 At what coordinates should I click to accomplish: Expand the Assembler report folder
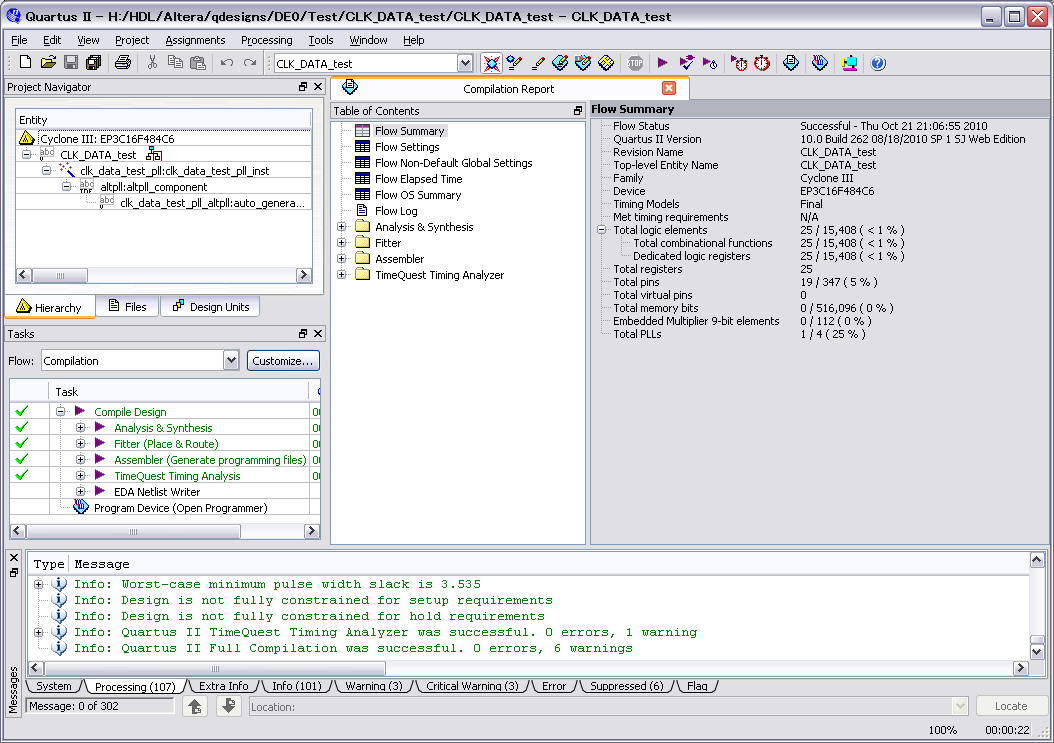coord(341,259)
